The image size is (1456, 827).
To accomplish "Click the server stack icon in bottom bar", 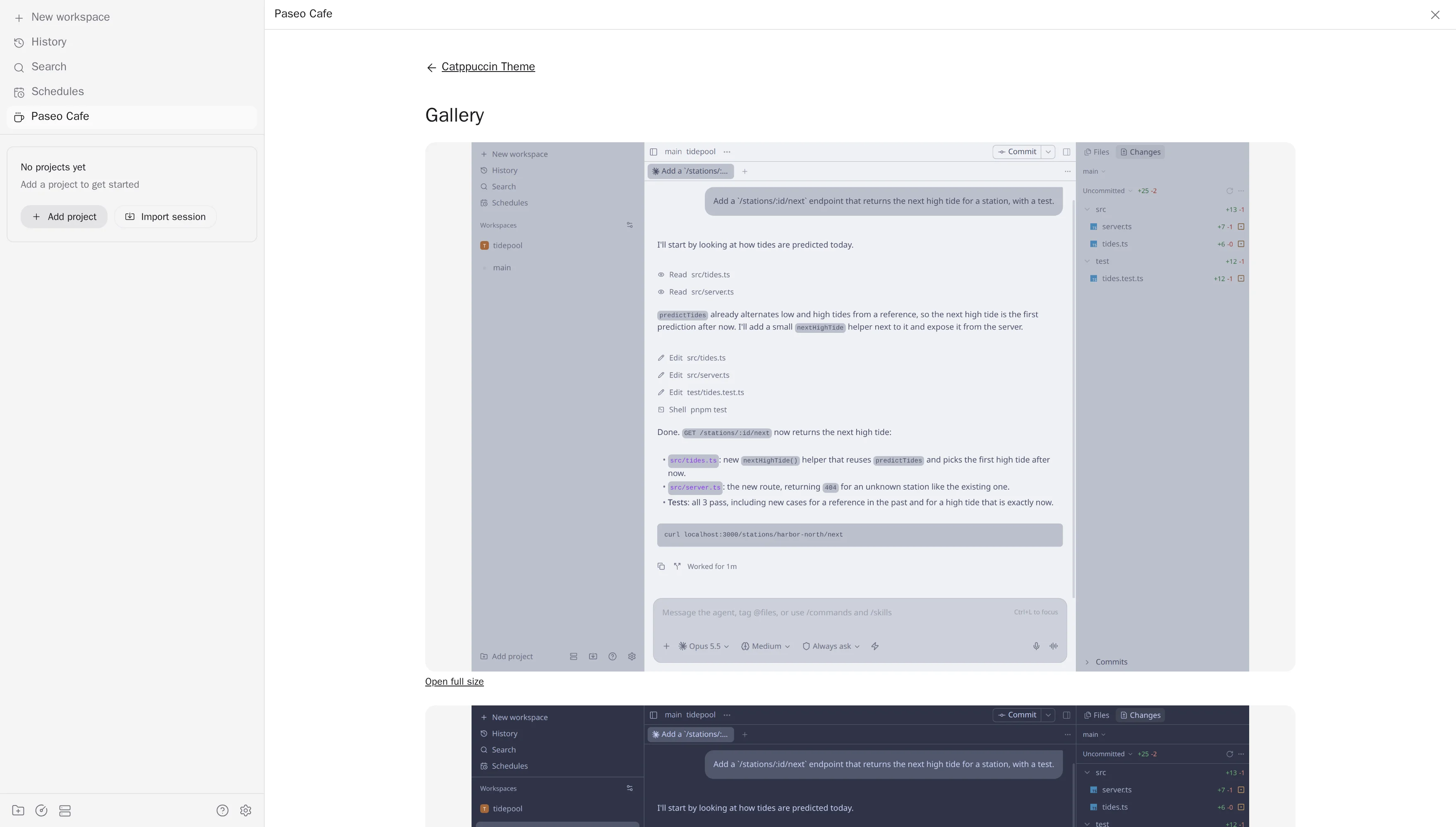I will (x=65, y=810).
